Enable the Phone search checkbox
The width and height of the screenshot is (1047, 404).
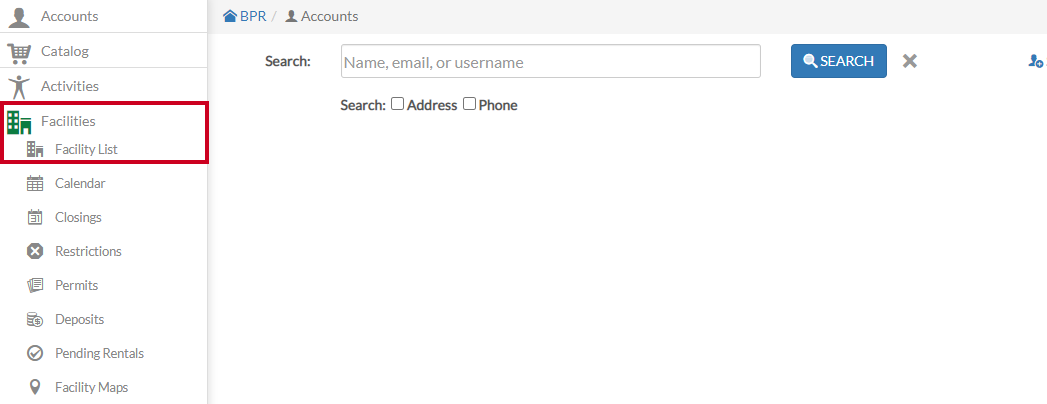pos(469,104)
